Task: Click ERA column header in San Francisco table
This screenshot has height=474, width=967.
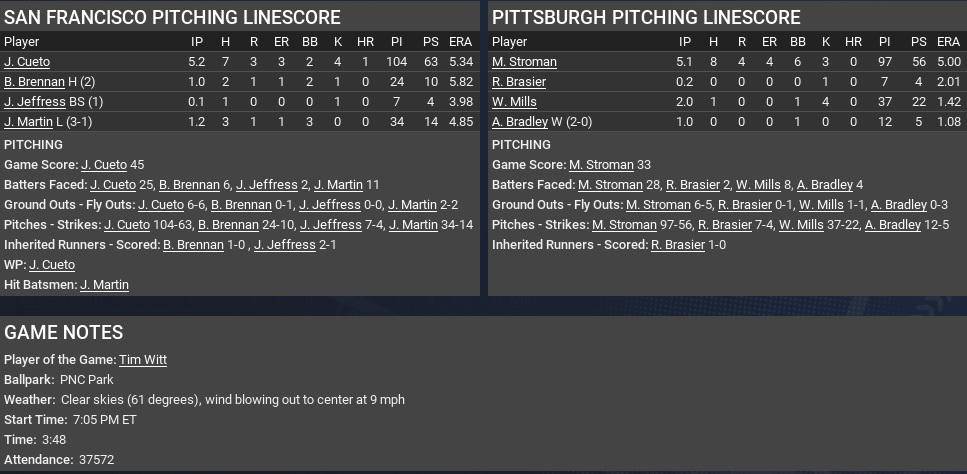Action: (461, 42)
